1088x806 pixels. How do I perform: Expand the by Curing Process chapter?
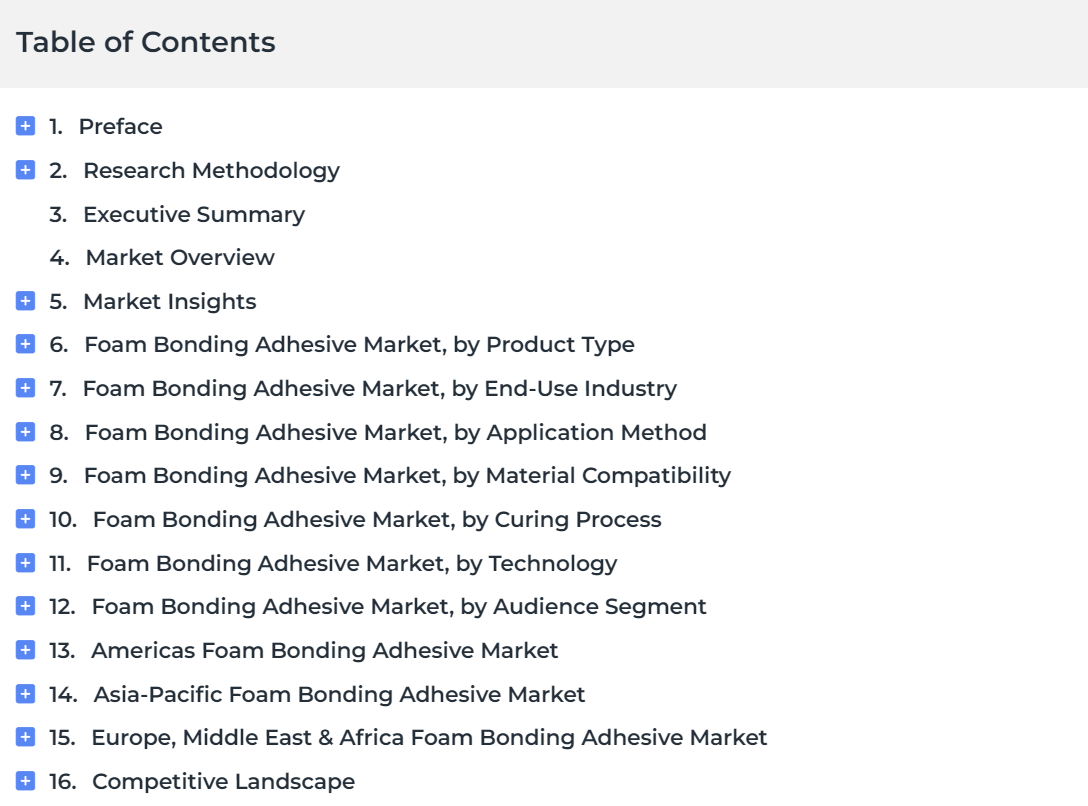tap(26, 518)
